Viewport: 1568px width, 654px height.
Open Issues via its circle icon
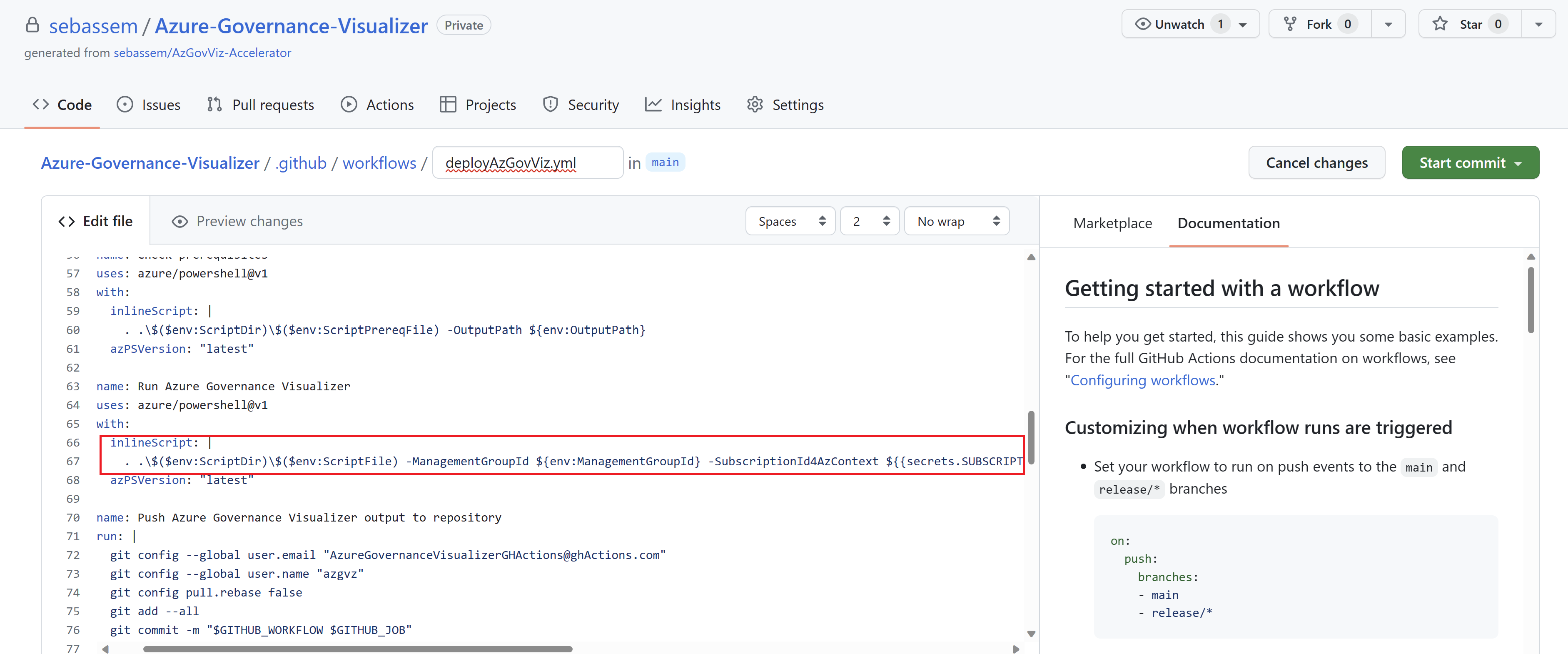(125, 105)
